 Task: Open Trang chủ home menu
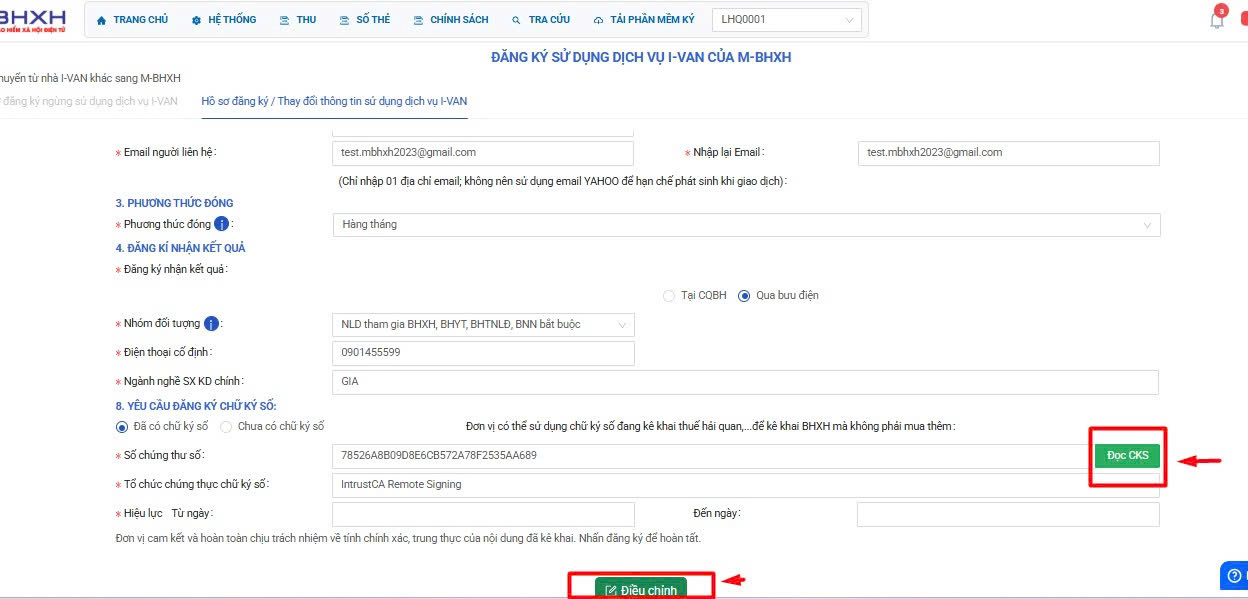click(132, 20)
